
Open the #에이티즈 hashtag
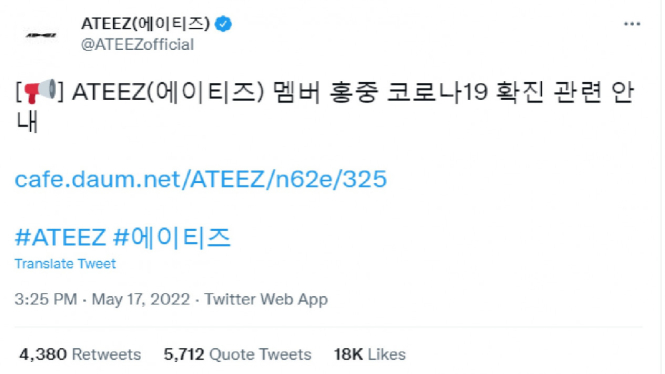[172, 237]
